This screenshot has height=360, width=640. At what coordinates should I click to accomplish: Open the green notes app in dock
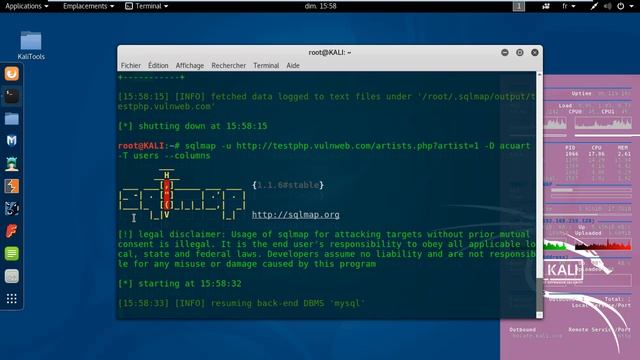pos(11,253)
